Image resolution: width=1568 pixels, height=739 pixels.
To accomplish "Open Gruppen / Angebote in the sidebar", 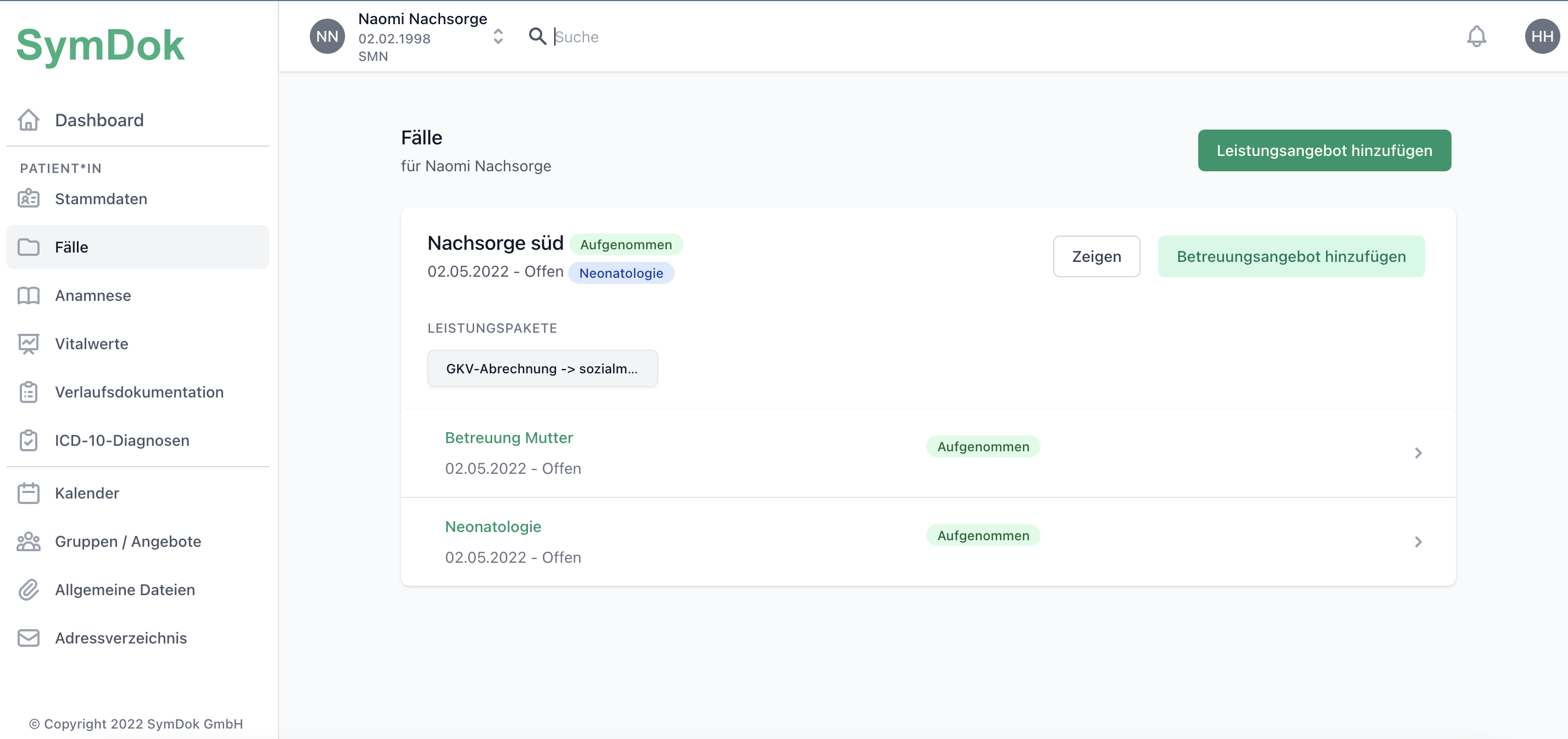I will pos(137,541).
